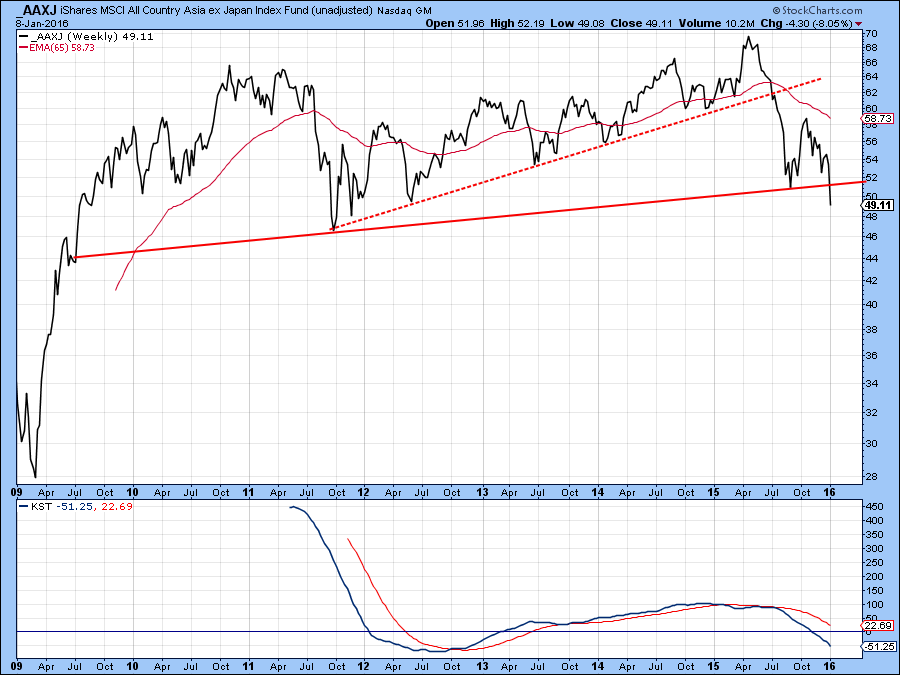Click the -51.25 KST value tag
Viewport: 900px width, 675px height.
(878, 647)
